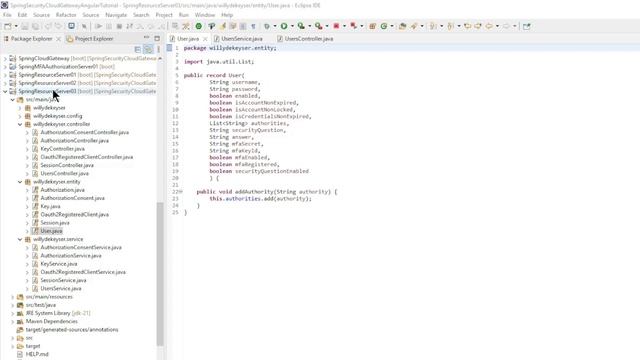Click the Terminate (stop) toolbar icon
This screenshot has width=640, height=360.
click(119, 26)
